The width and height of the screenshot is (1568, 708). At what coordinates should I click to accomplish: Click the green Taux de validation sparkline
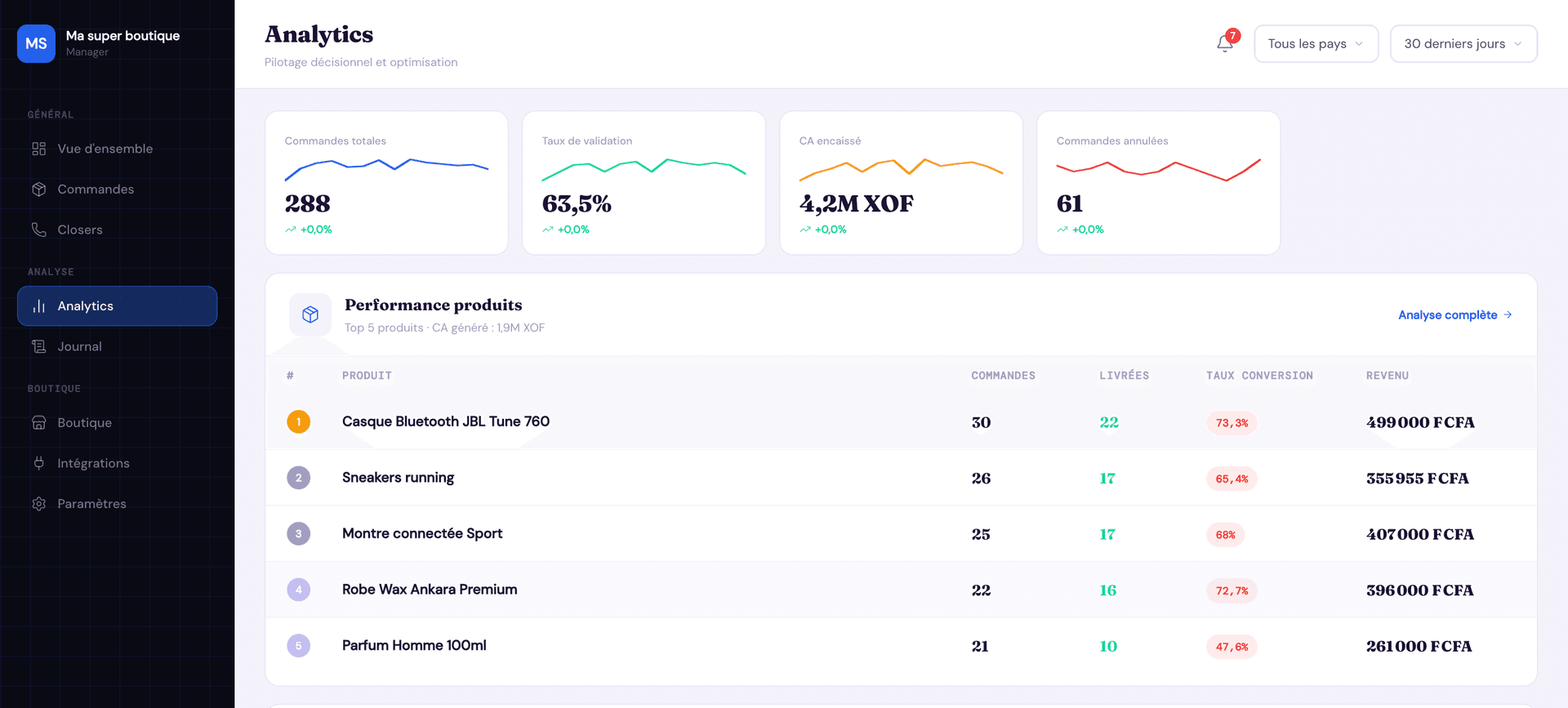click(x=644, y=169)
